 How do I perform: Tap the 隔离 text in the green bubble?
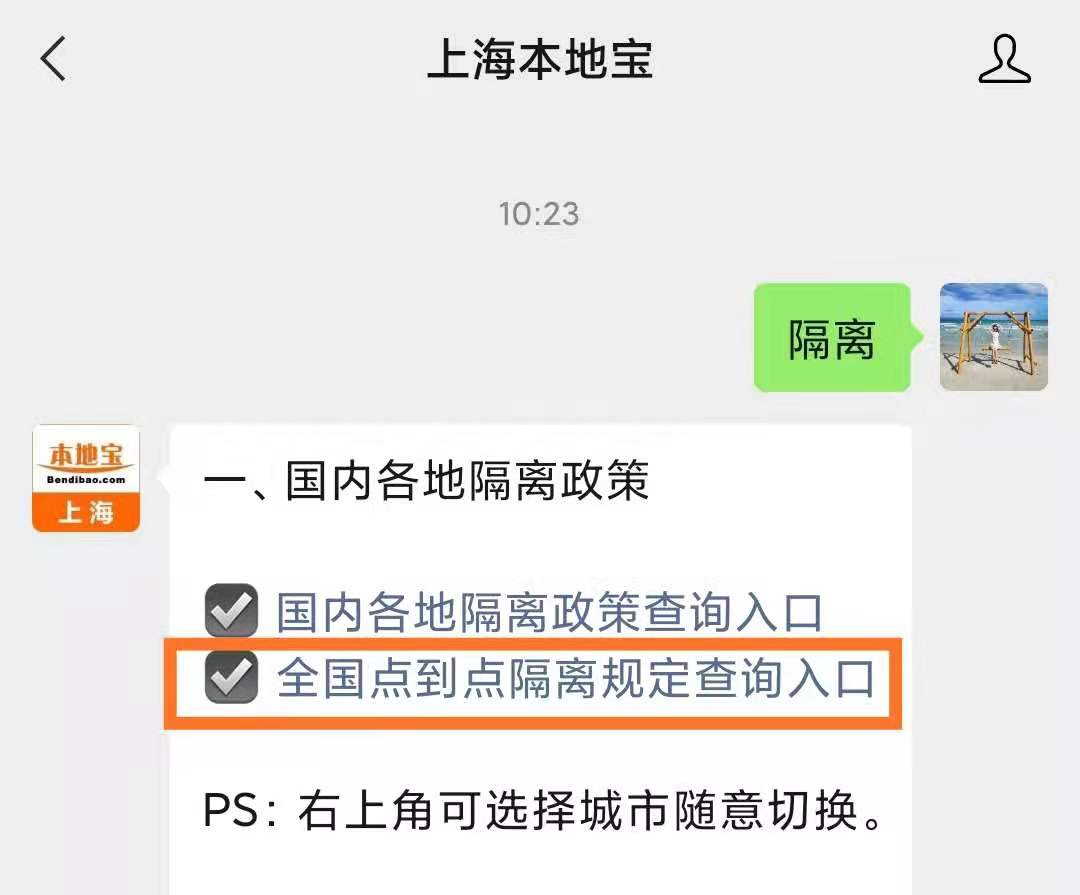(832, 339)
